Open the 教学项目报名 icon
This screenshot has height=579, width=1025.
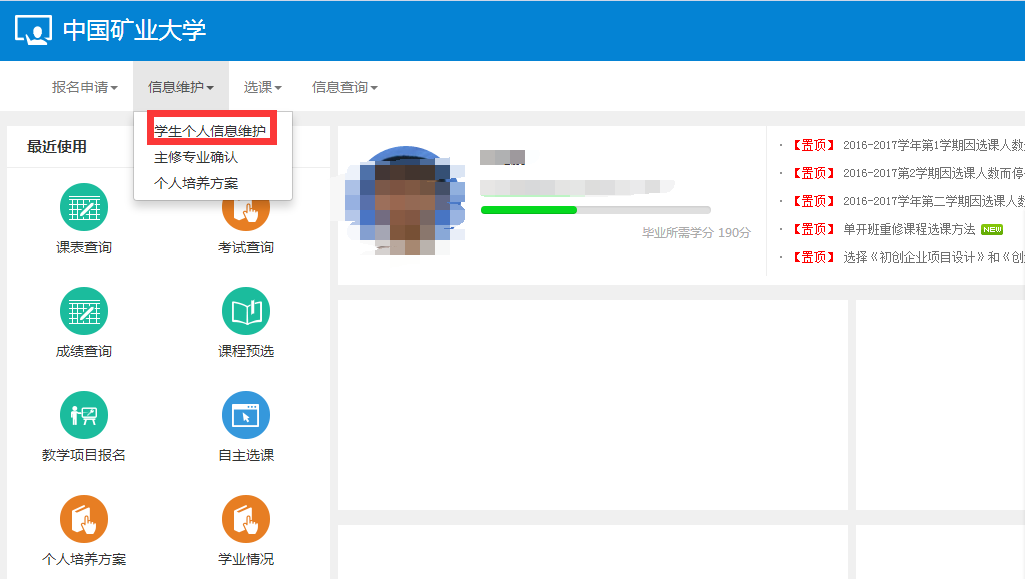(84, 415)
